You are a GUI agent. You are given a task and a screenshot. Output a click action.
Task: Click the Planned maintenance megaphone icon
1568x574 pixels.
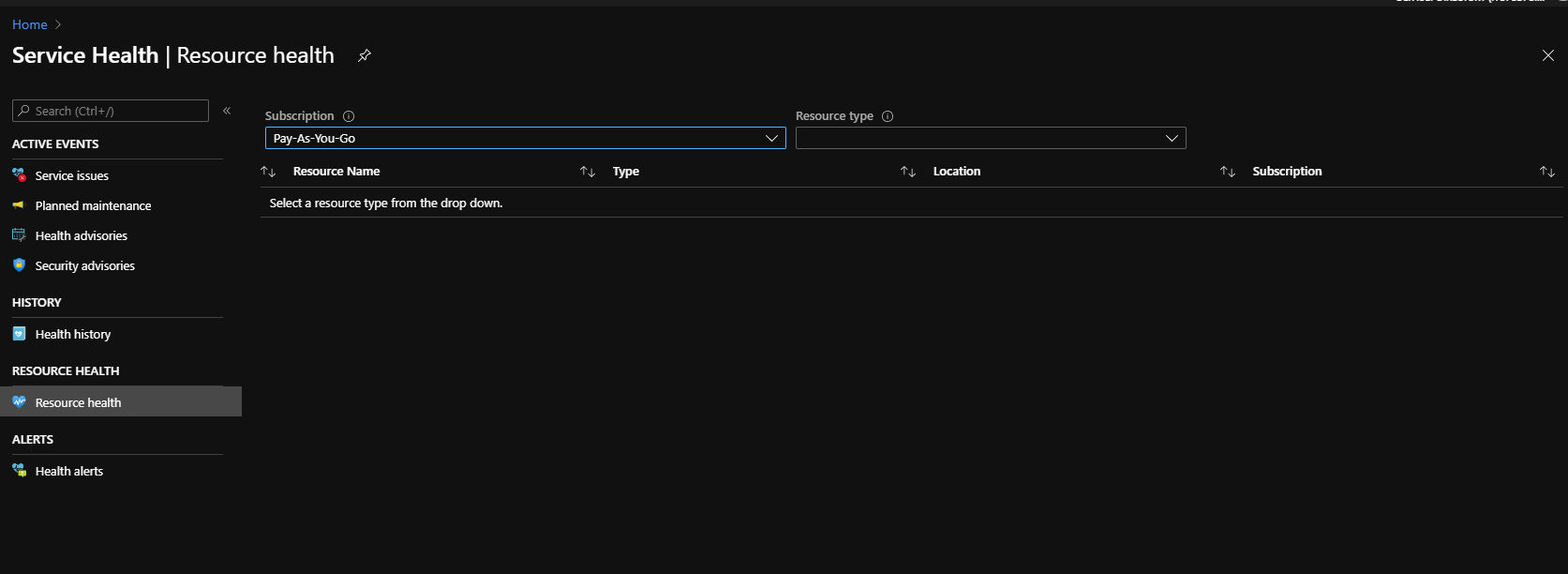point(19,205)
